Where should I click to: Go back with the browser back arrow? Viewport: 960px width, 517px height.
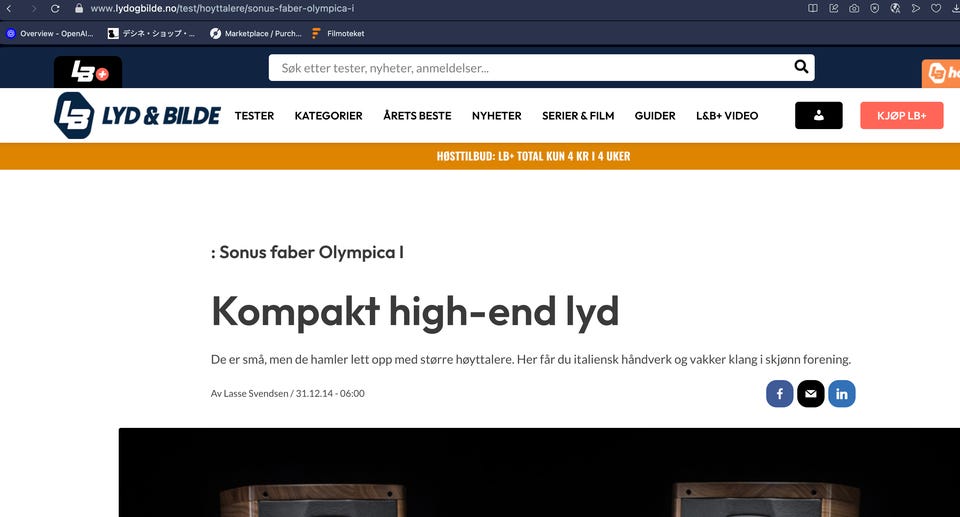point(9,9)
